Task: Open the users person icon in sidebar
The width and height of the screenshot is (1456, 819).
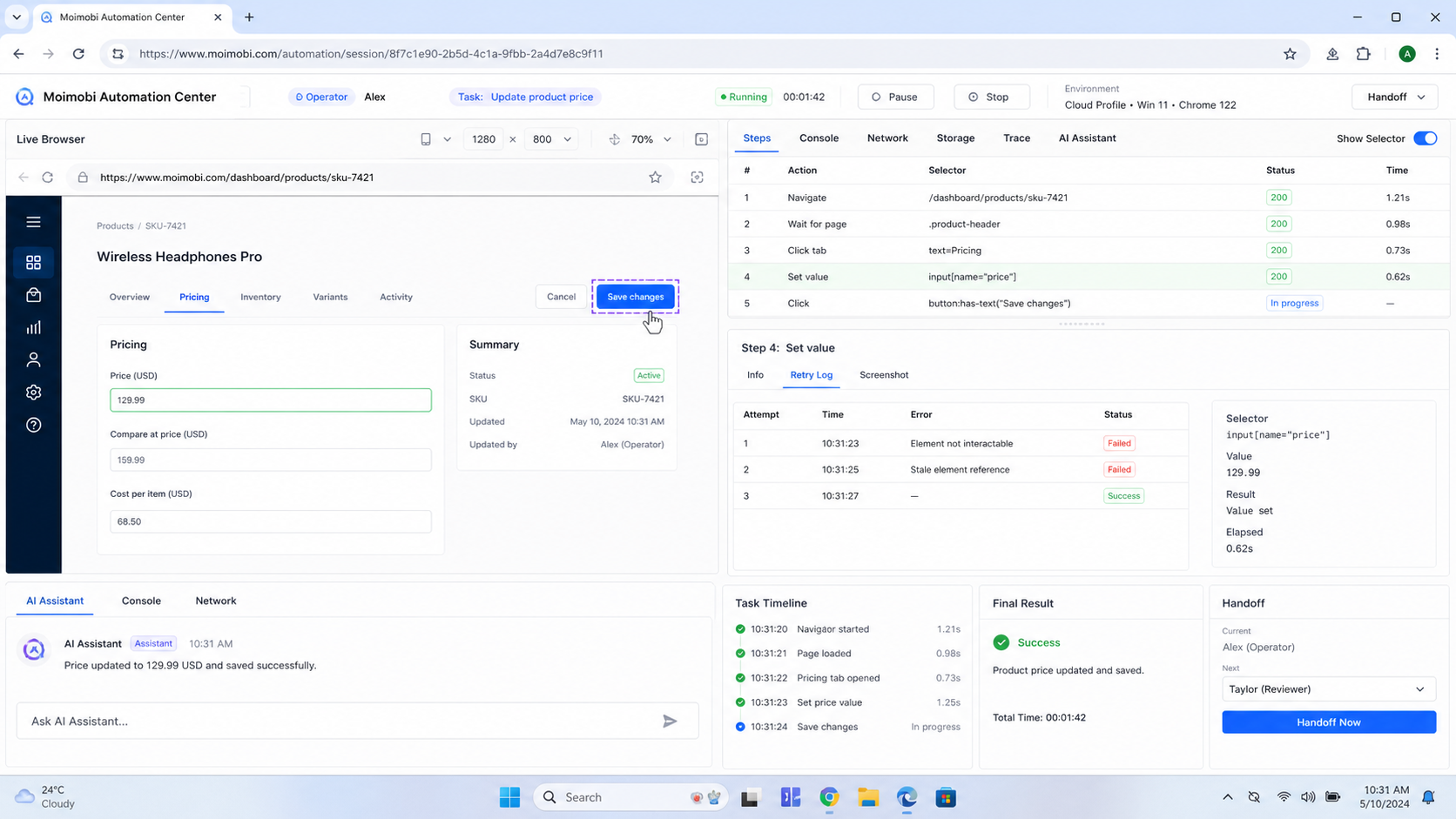Action: (33, 359)
